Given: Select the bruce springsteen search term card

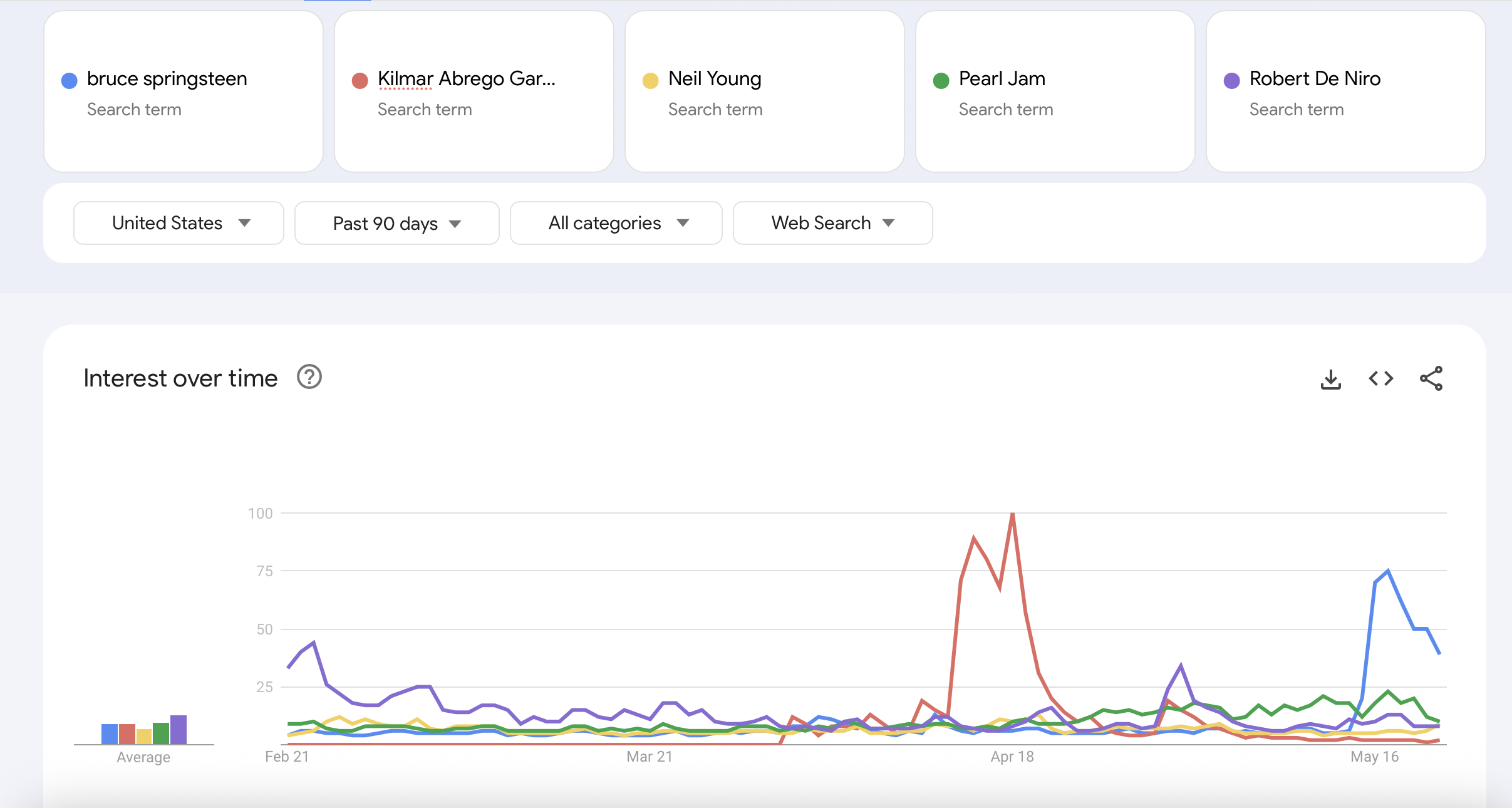Looking at the screenshot, I should click(183, 92).
